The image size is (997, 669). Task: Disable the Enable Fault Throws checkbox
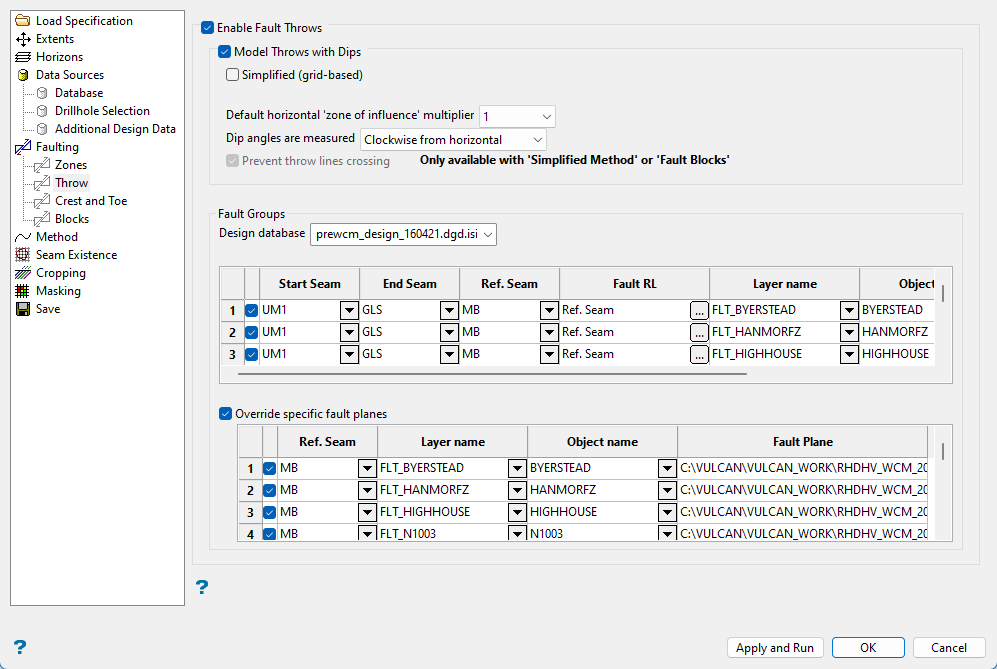[x=207, y=29]
